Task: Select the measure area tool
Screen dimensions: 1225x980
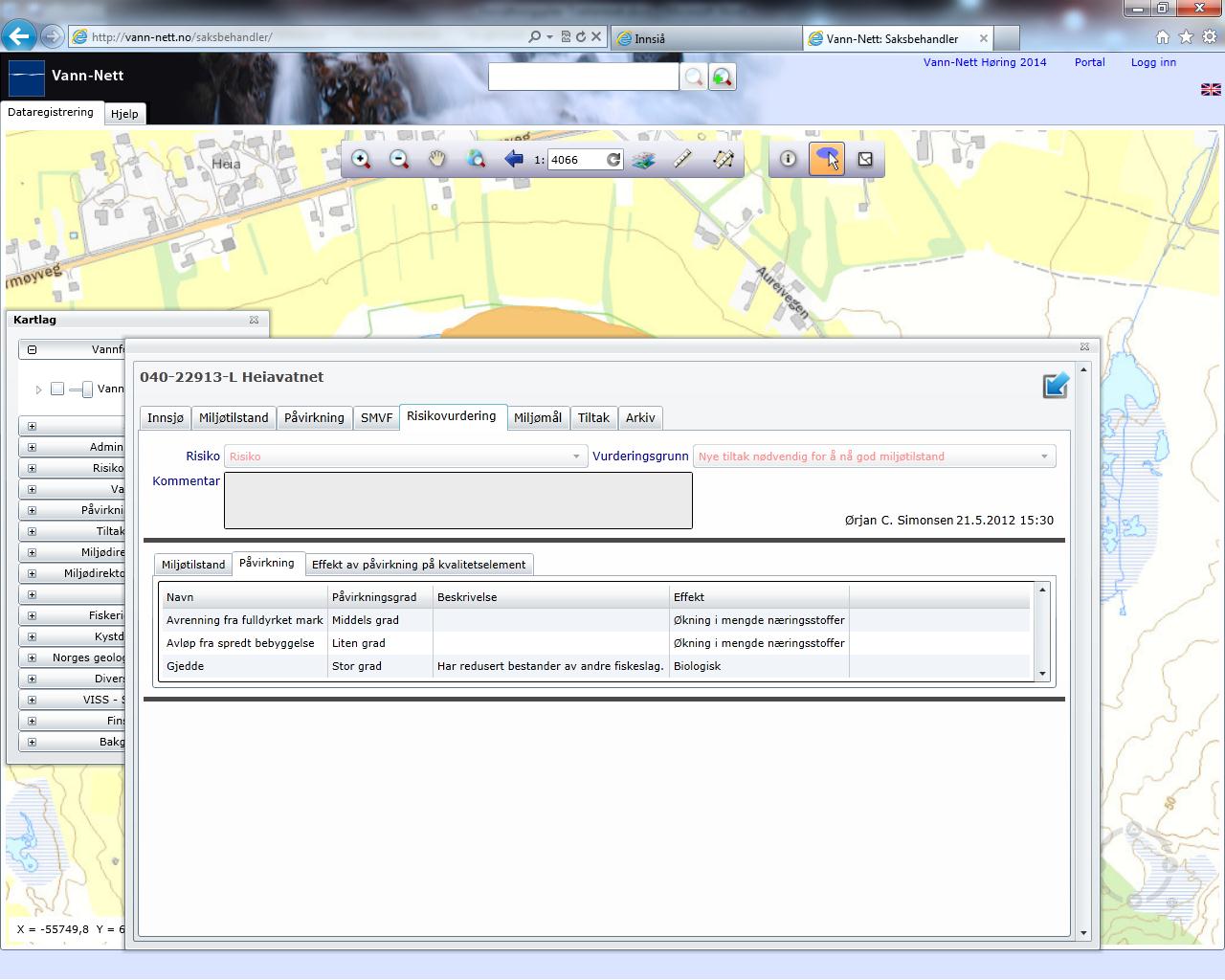Action: 724,160
